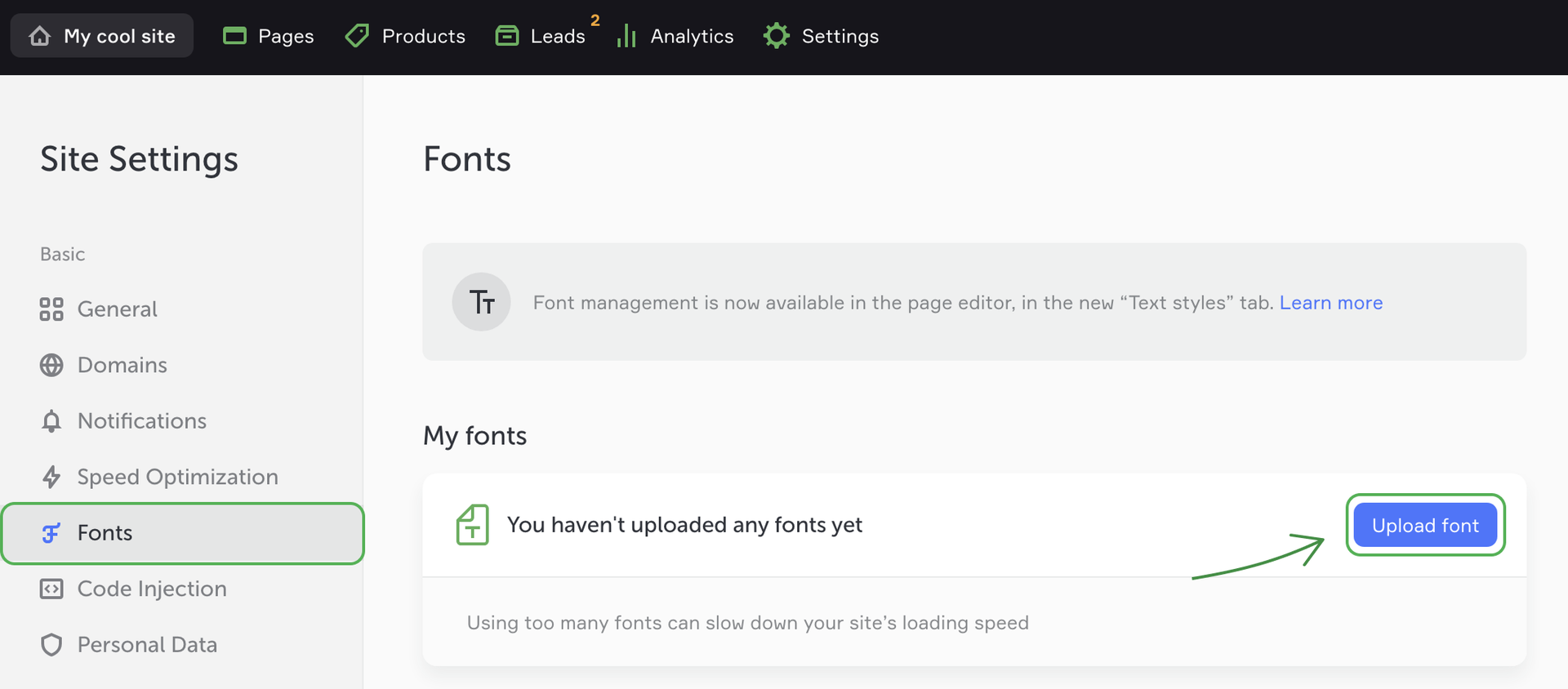Click the Analytics bar chart icon
This screenshot has width=1568, height=689.
[x=626, y=36]
